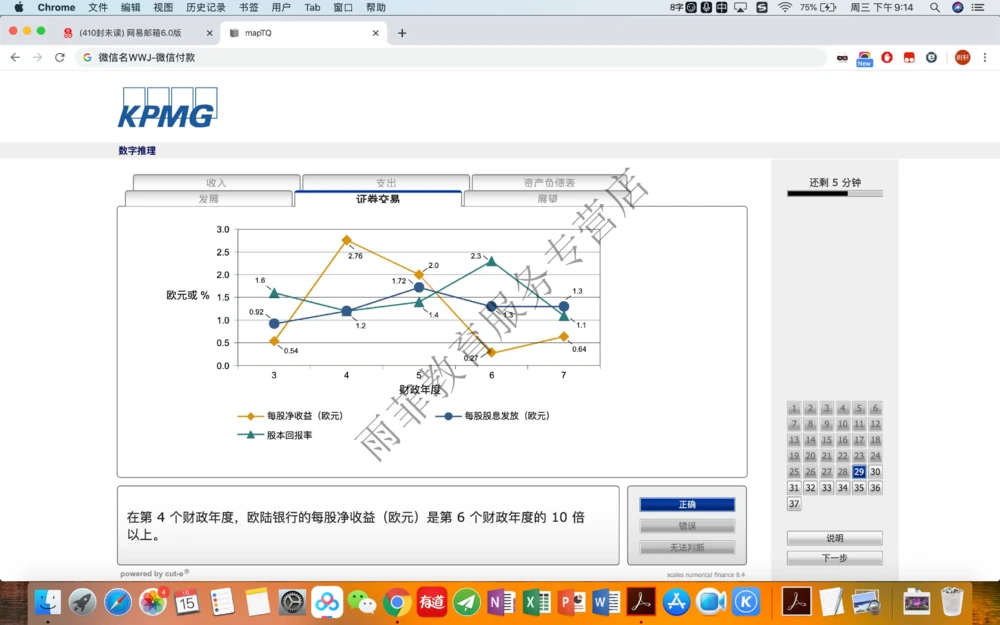Open Chrome's three-dot menu

[987, 58]
